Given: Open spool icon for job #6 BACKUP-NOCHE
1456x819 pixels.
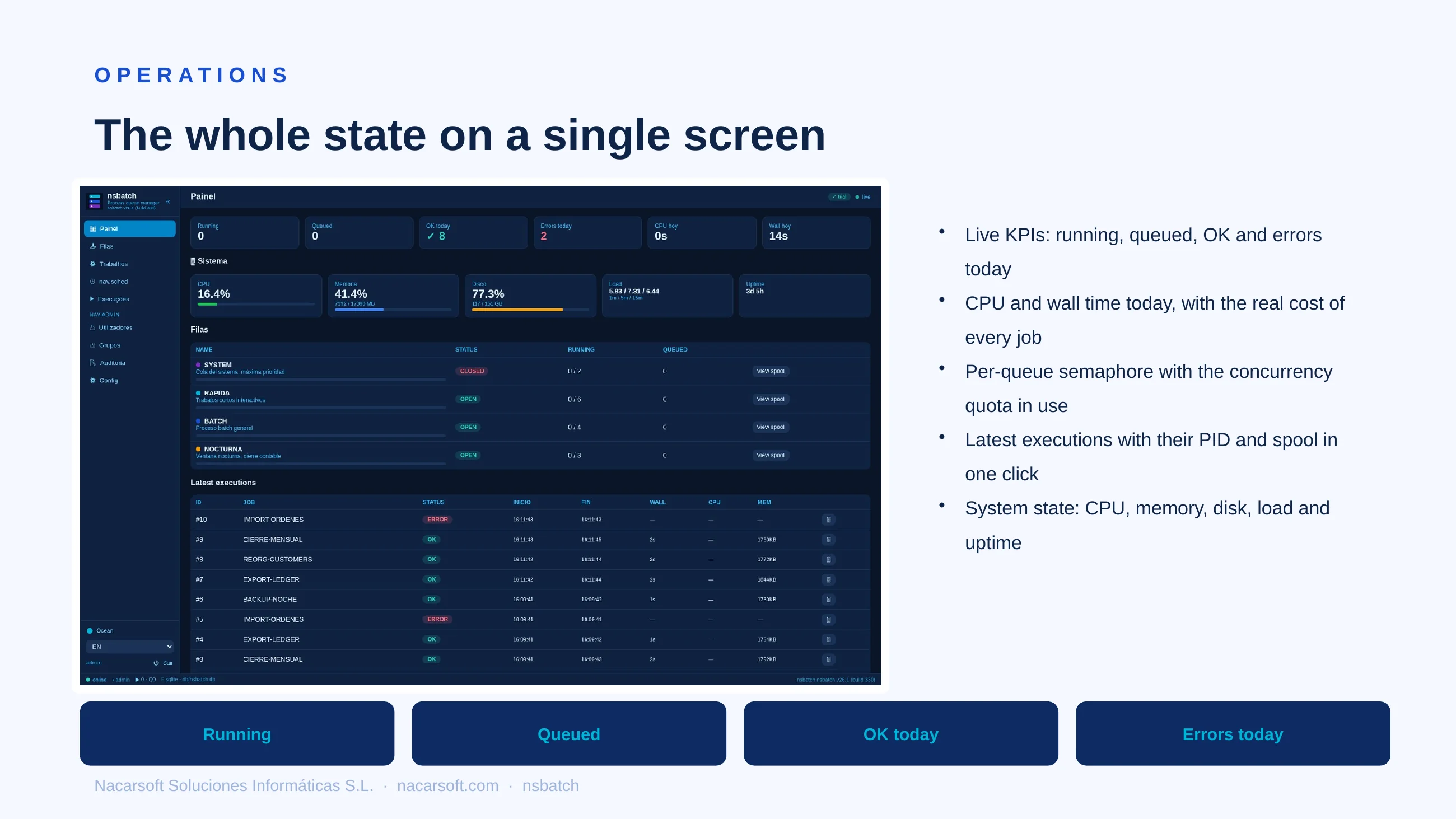Looking at the screenshot, I should (x=828, y=599).
